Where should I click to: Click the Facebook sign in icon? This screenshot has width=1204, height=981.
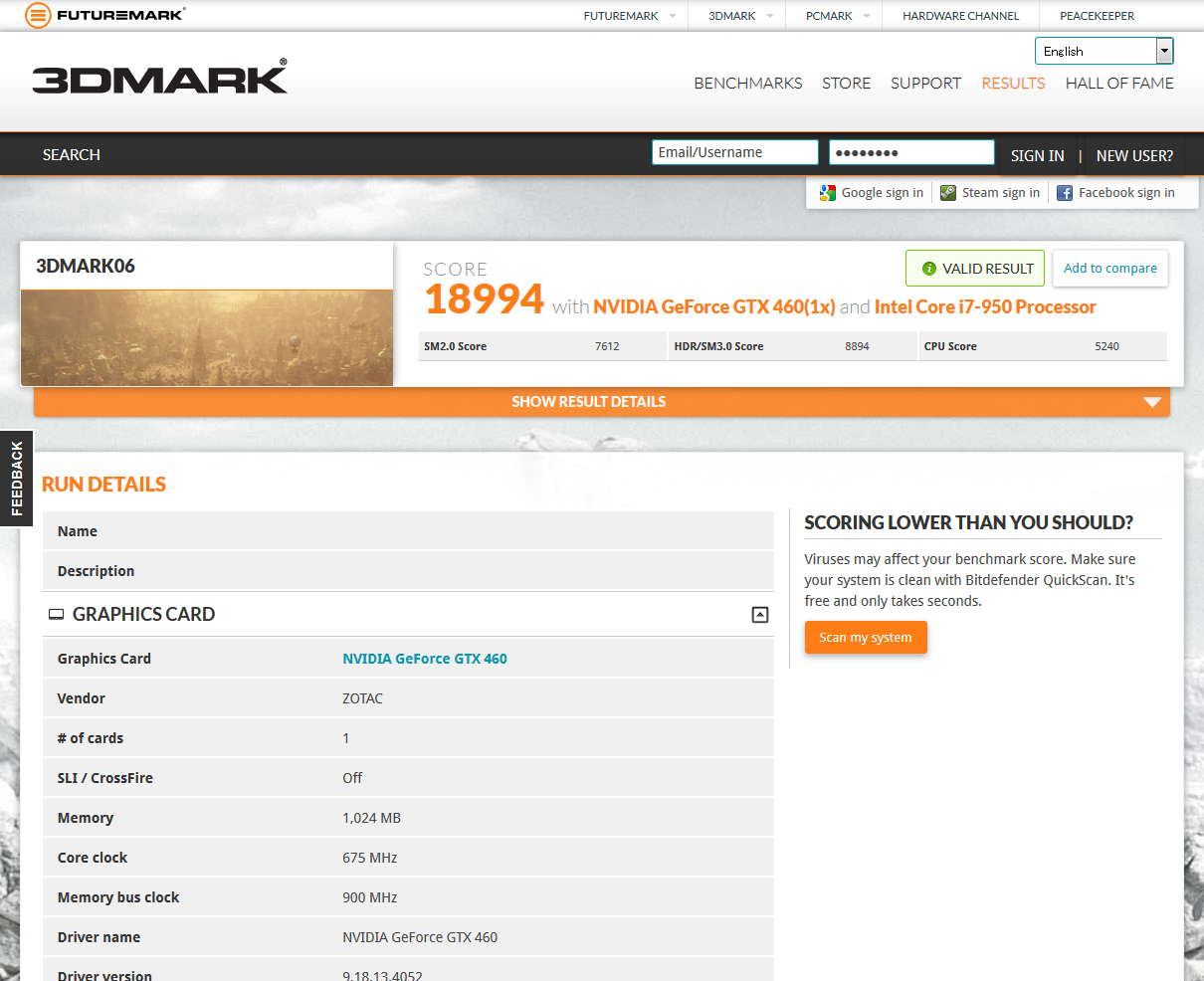(x=1065, y=193)
